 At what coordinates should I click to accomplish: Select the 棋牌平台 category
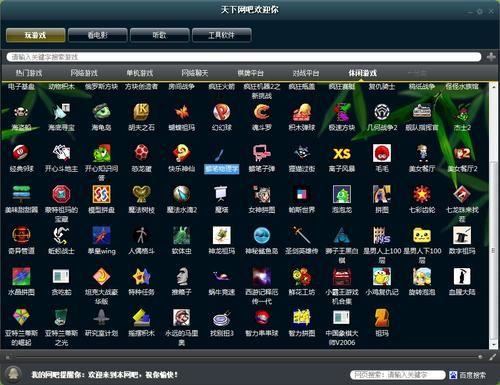(x=250, y=73)
